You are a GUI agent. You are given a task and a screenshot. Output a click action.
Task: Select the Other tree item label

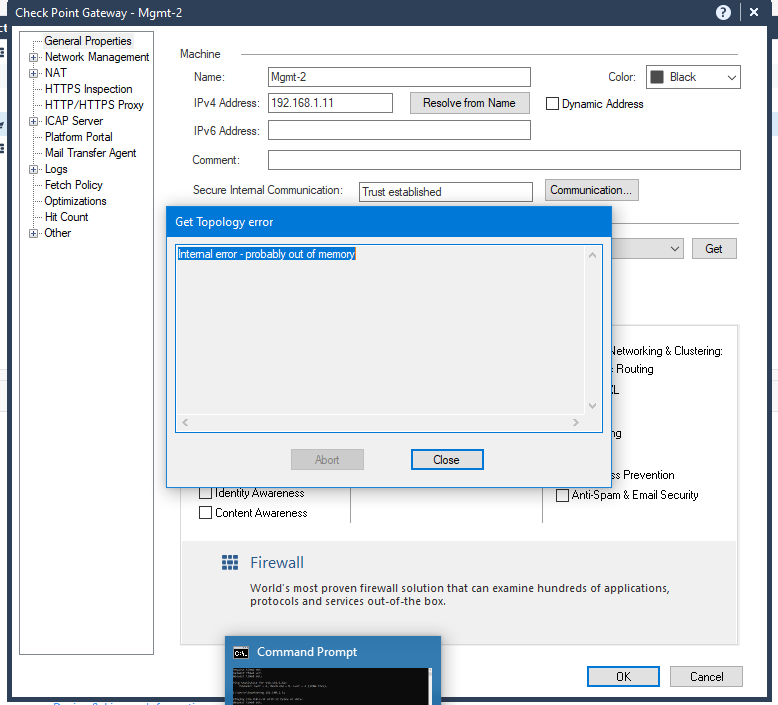[58, 233]
